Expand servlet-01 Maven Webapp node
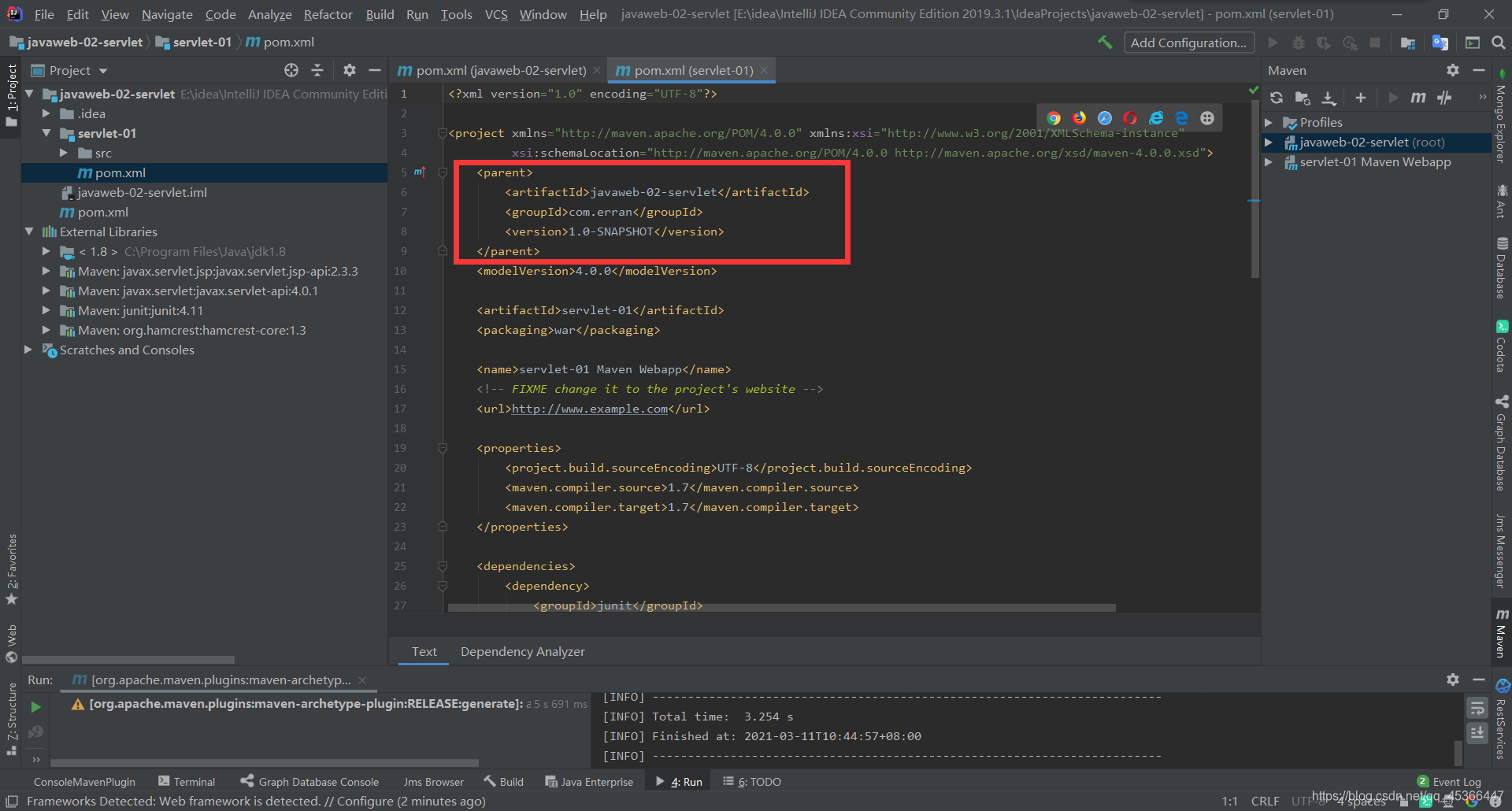Image resolution: width=1512 pixels, height=811 pixels. coord(1269,161)
